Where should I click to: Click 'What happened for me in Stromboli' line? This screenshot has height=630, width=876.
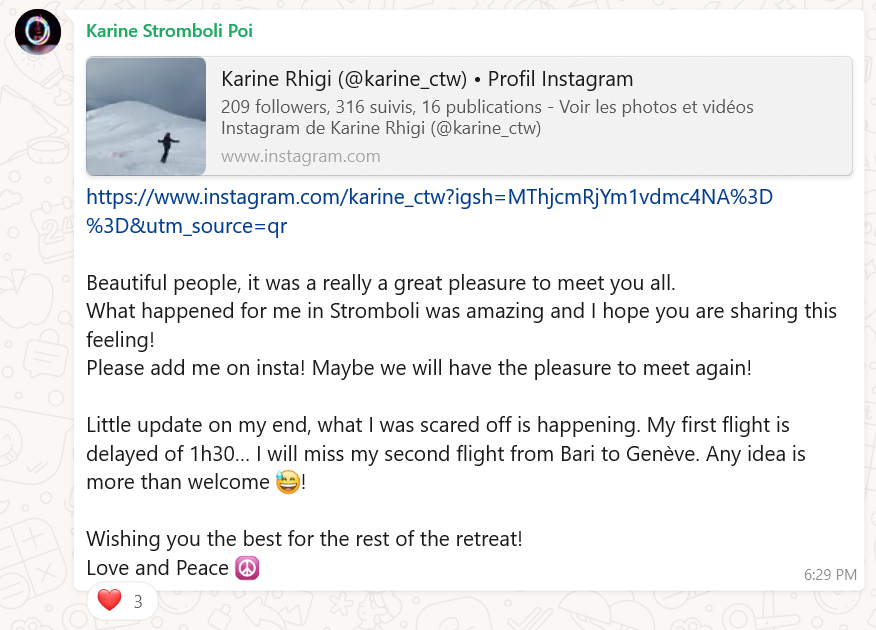(460, 311)
